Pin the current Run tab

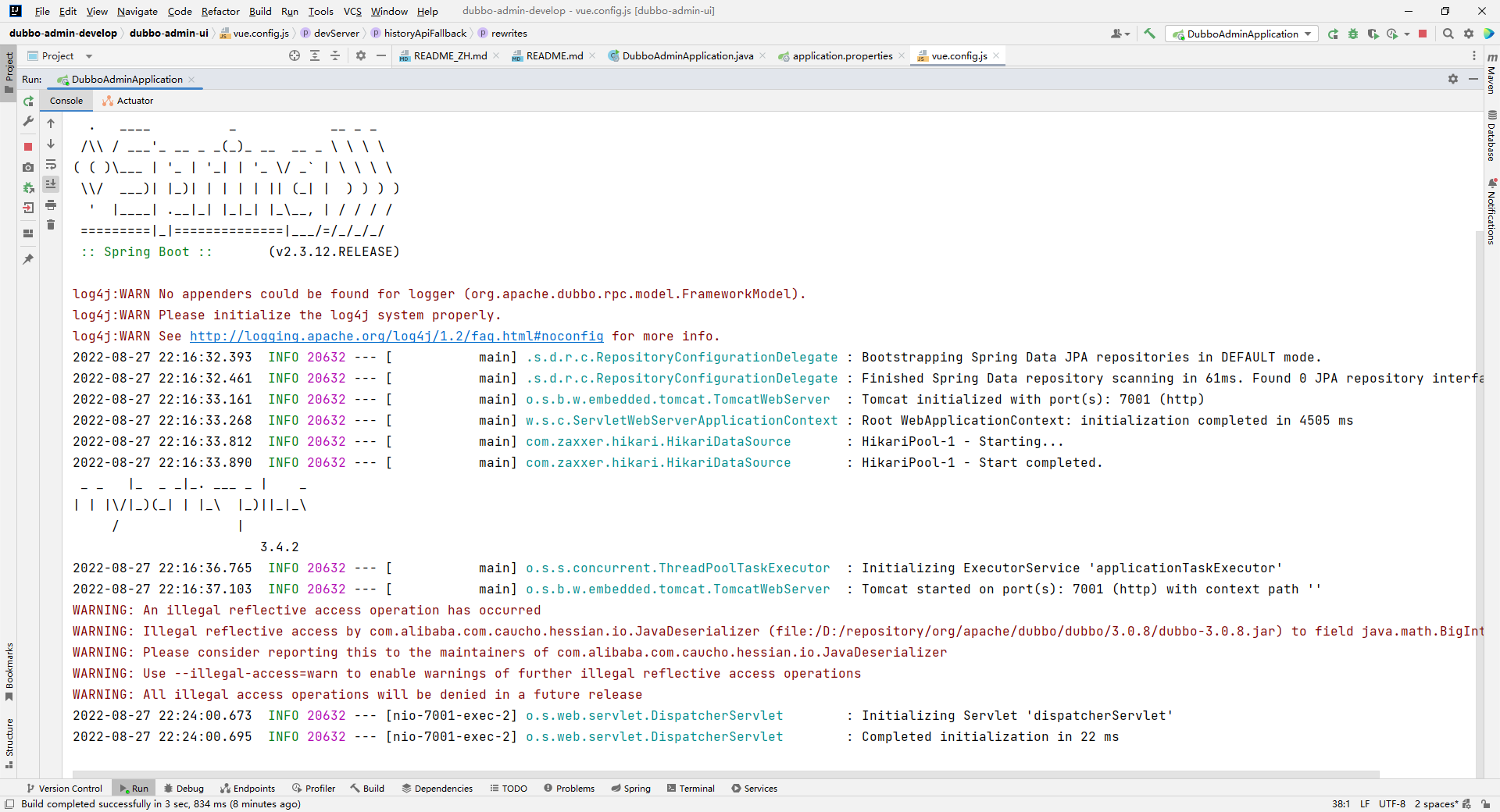coord(28,259)
